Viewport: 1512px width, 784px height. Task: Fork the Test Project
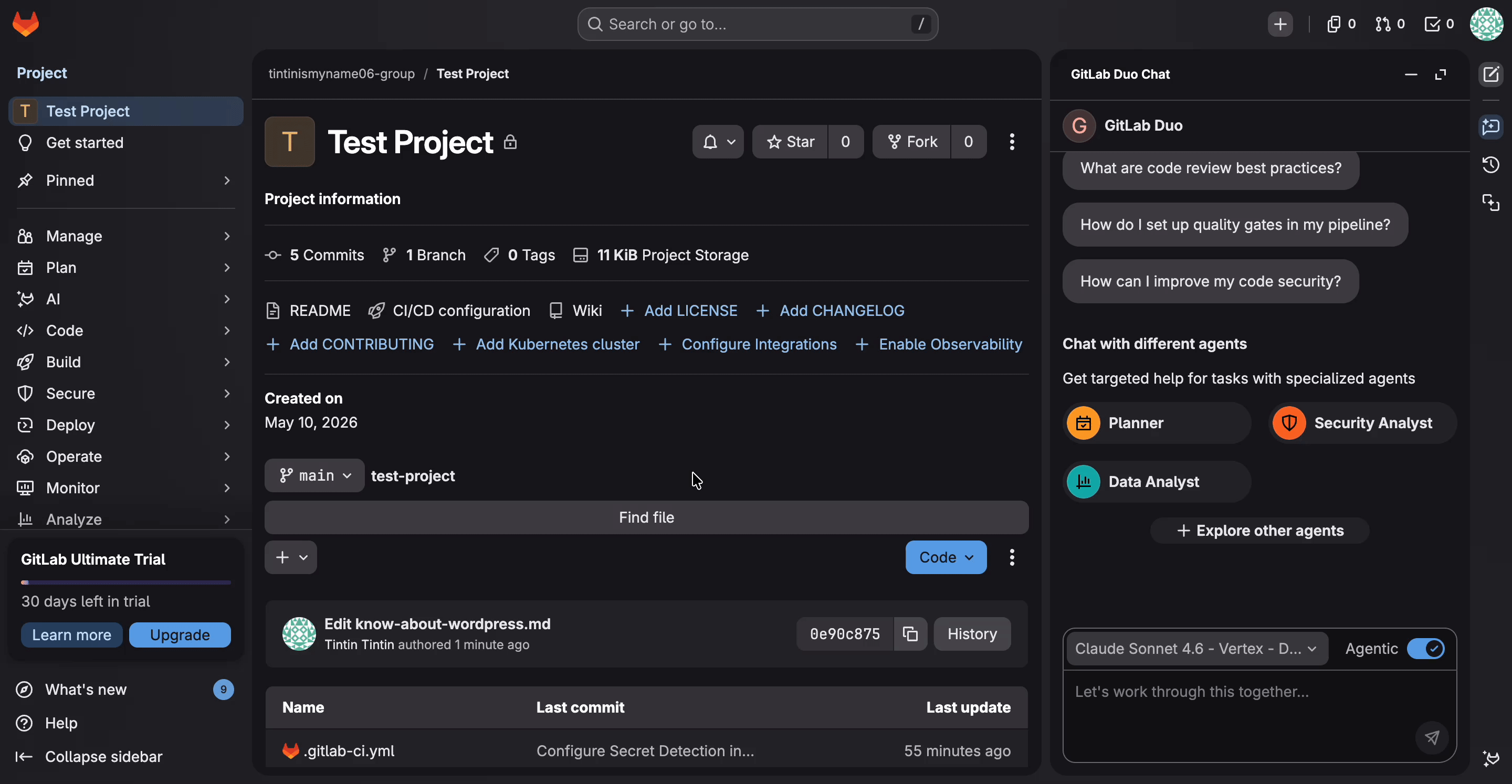[911, 142]
